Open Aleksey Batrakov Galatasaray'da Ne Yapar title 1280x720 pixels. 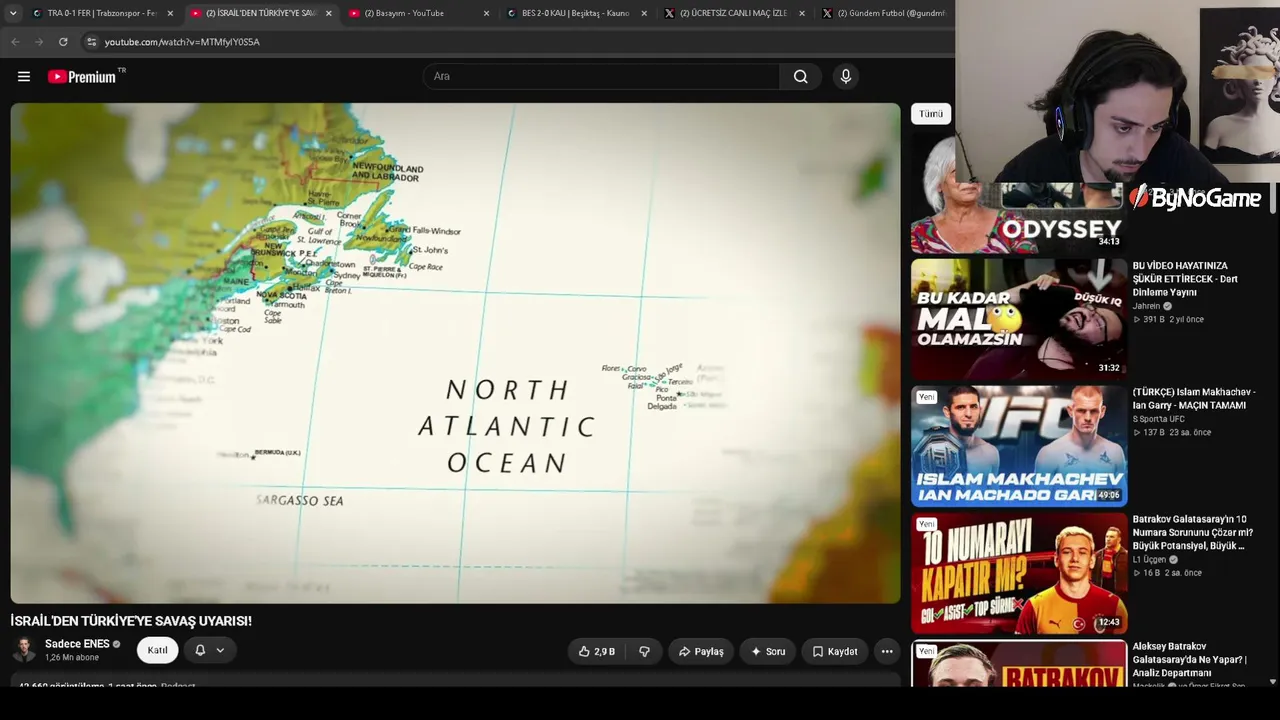pos(1190,660)
